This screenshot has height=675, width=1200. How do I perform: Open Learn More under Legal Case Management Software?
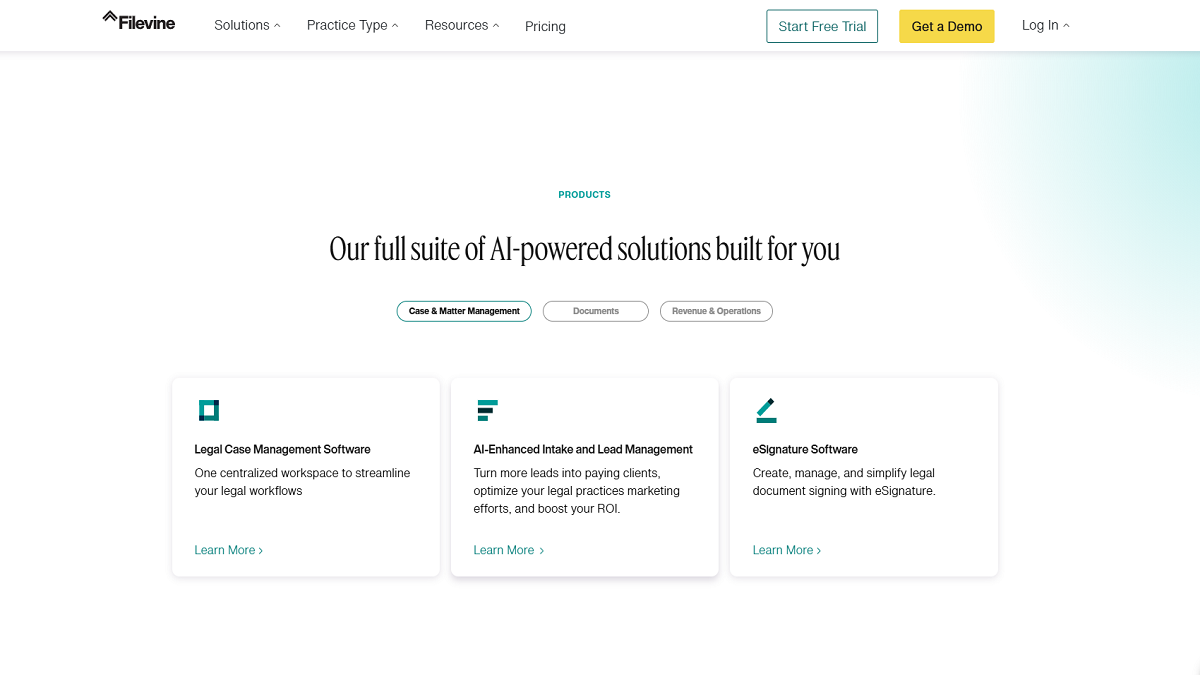click(x=223, y=550)
